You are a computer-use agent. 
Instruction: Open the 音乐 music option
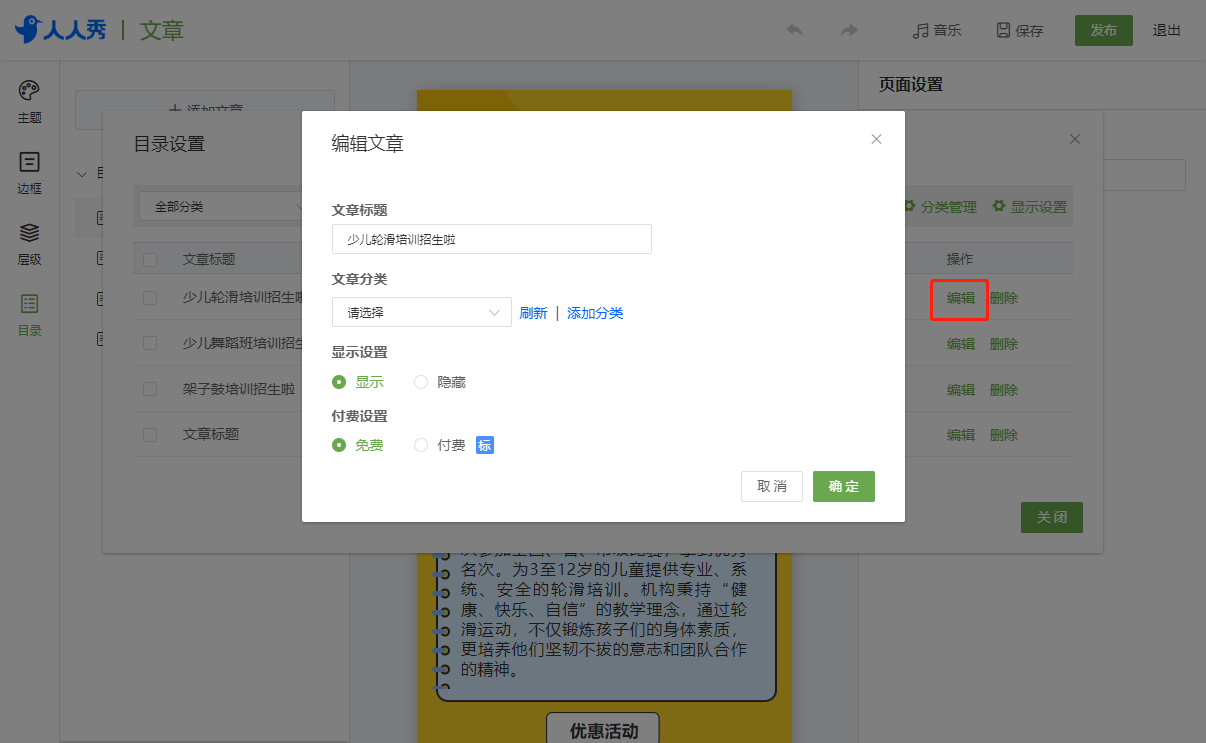click(937, 30)
